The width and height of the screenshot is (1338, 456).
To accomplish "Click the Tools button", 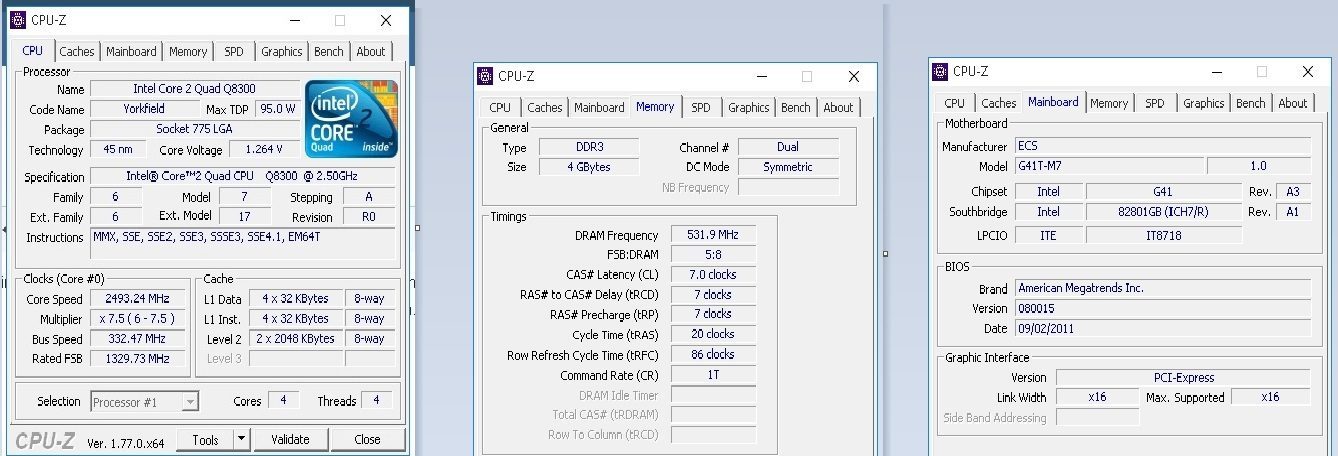I will point(205,439).
